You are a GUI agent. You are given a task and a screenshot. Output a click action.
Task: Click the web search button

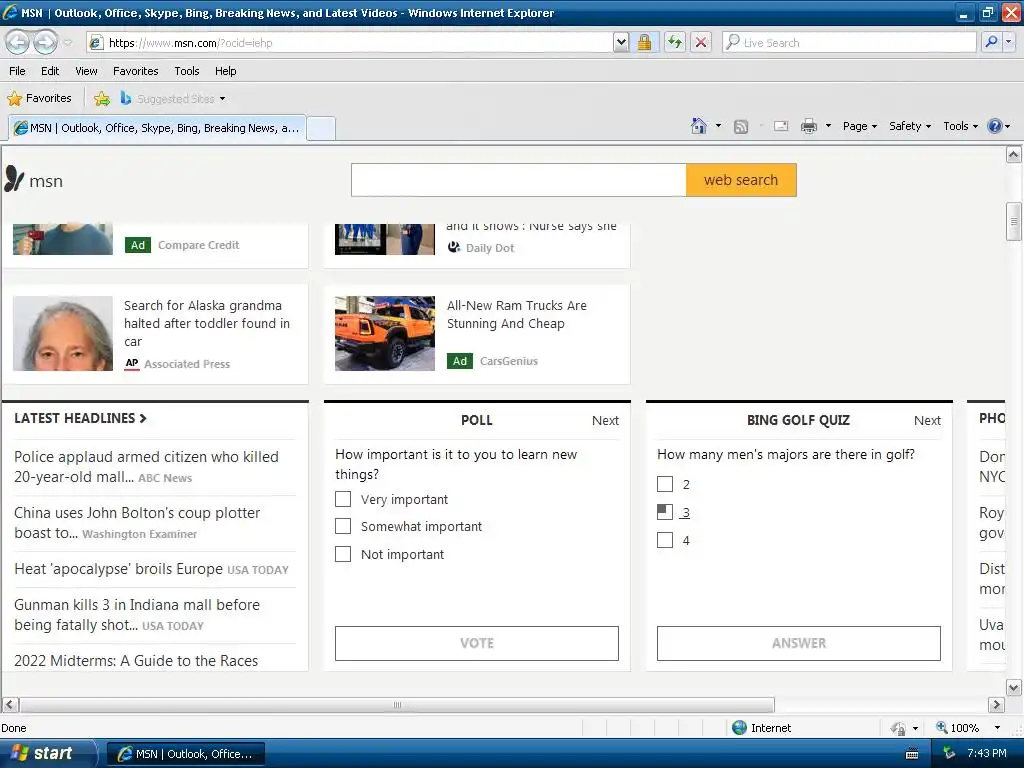[741, 180]
